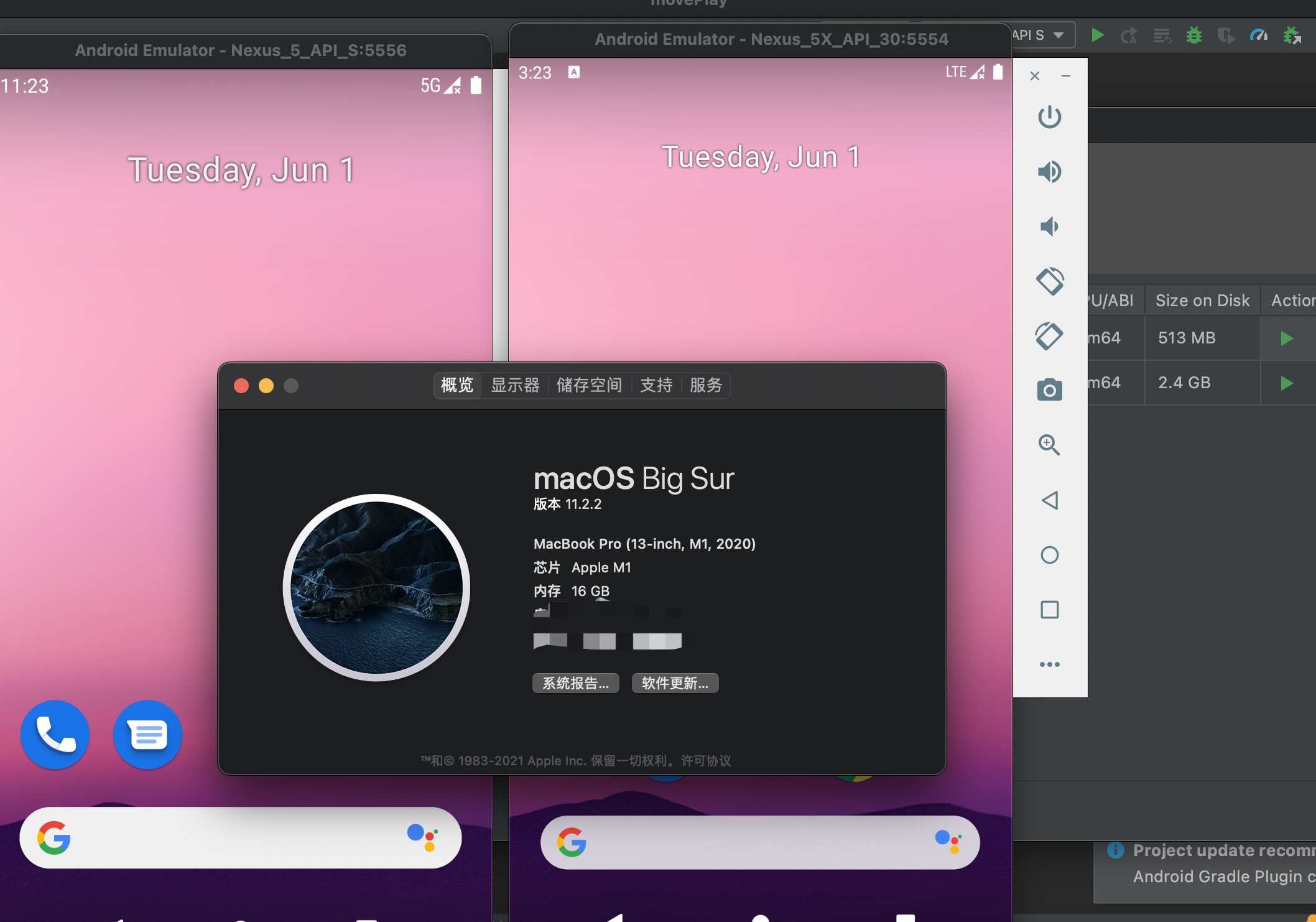
Task: Switch to the 显示器 tab
Action: pyautogui.click(x=515, y=385)
